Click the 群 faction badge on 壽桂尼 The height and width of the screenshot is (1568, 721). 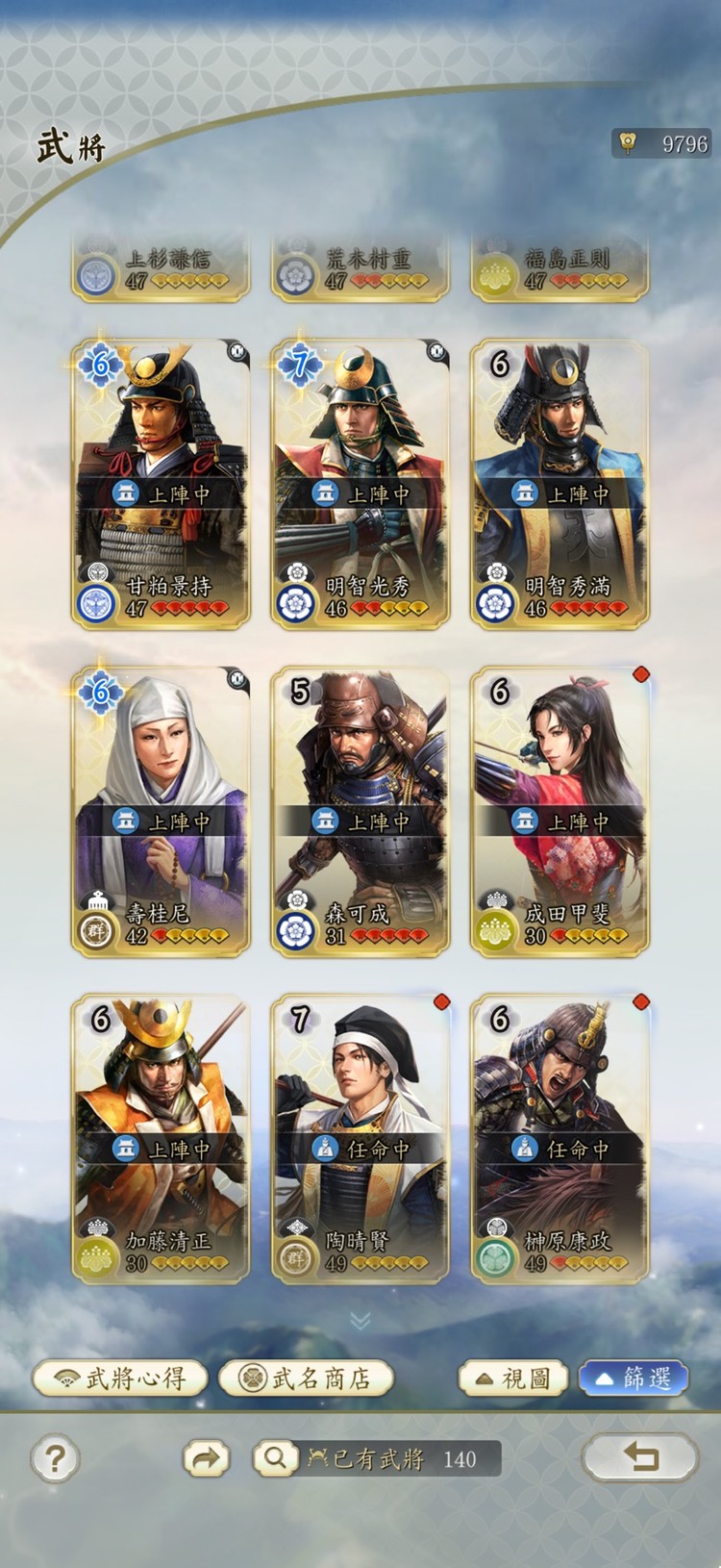[96, 930]
